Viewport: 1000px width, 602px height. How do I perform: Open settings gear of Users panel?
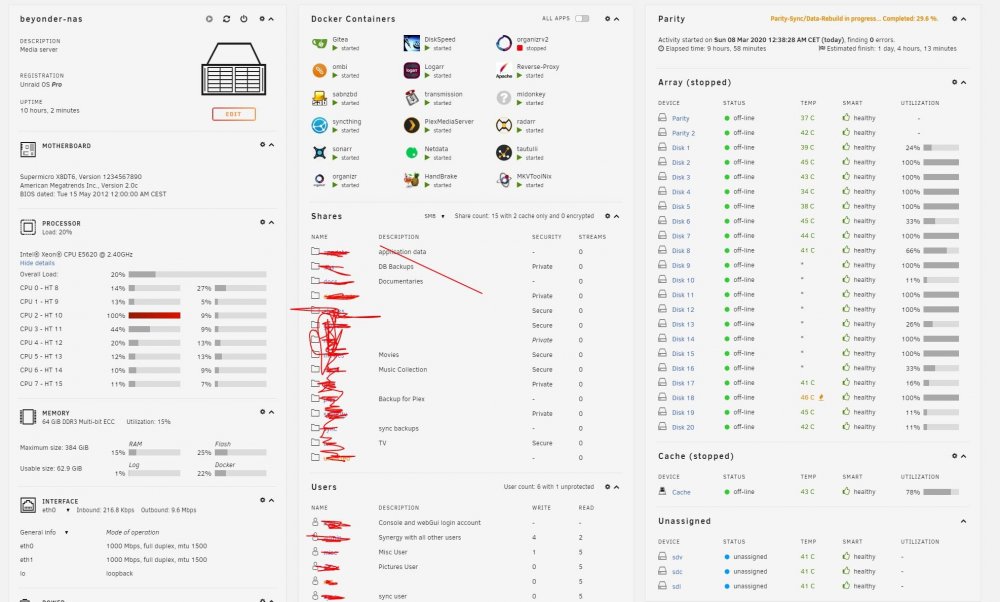click(607, 487)
